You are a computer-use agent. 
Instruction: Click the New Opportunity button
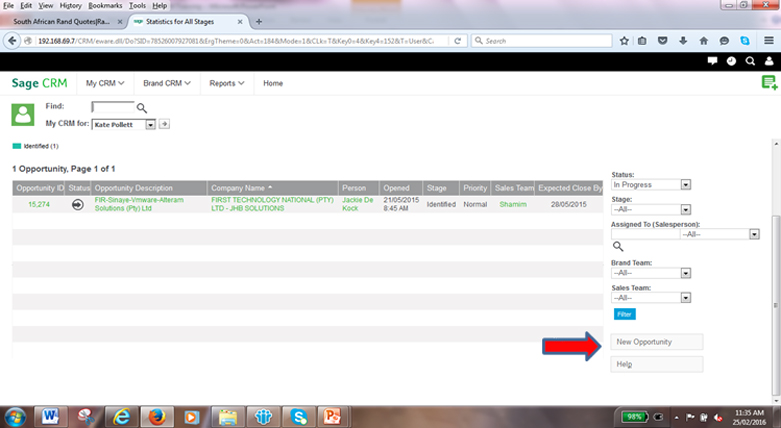click(656, 342)
